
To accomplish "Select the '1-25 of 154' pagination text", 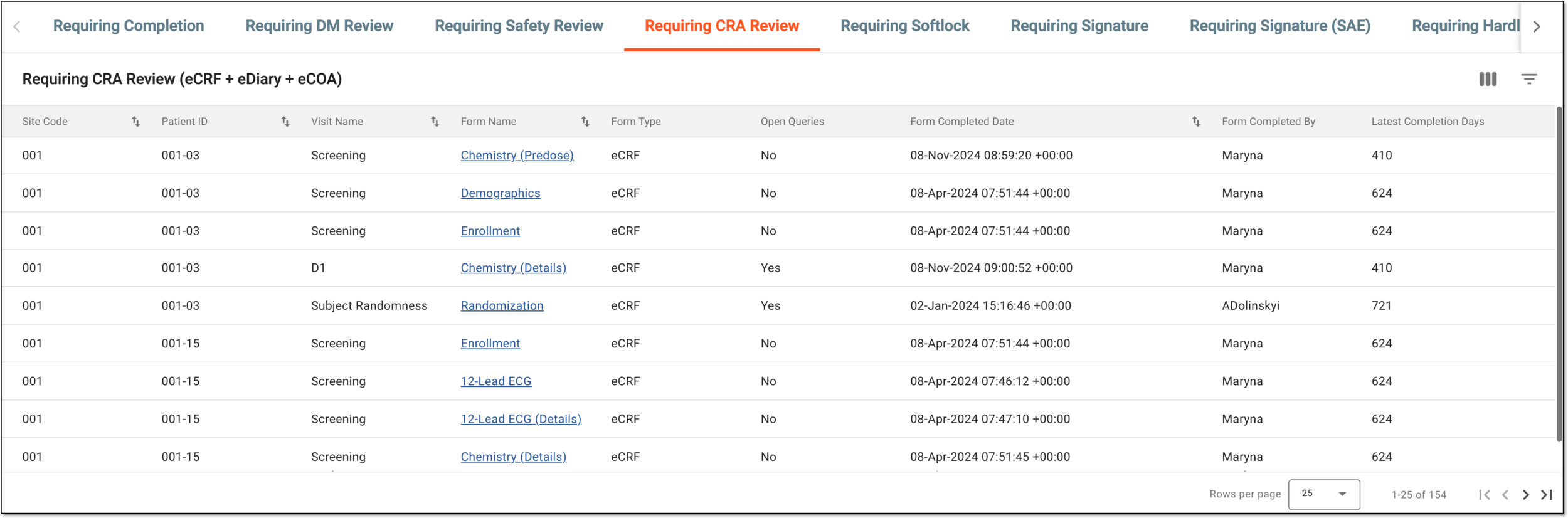I will (x=1419, y=495).
